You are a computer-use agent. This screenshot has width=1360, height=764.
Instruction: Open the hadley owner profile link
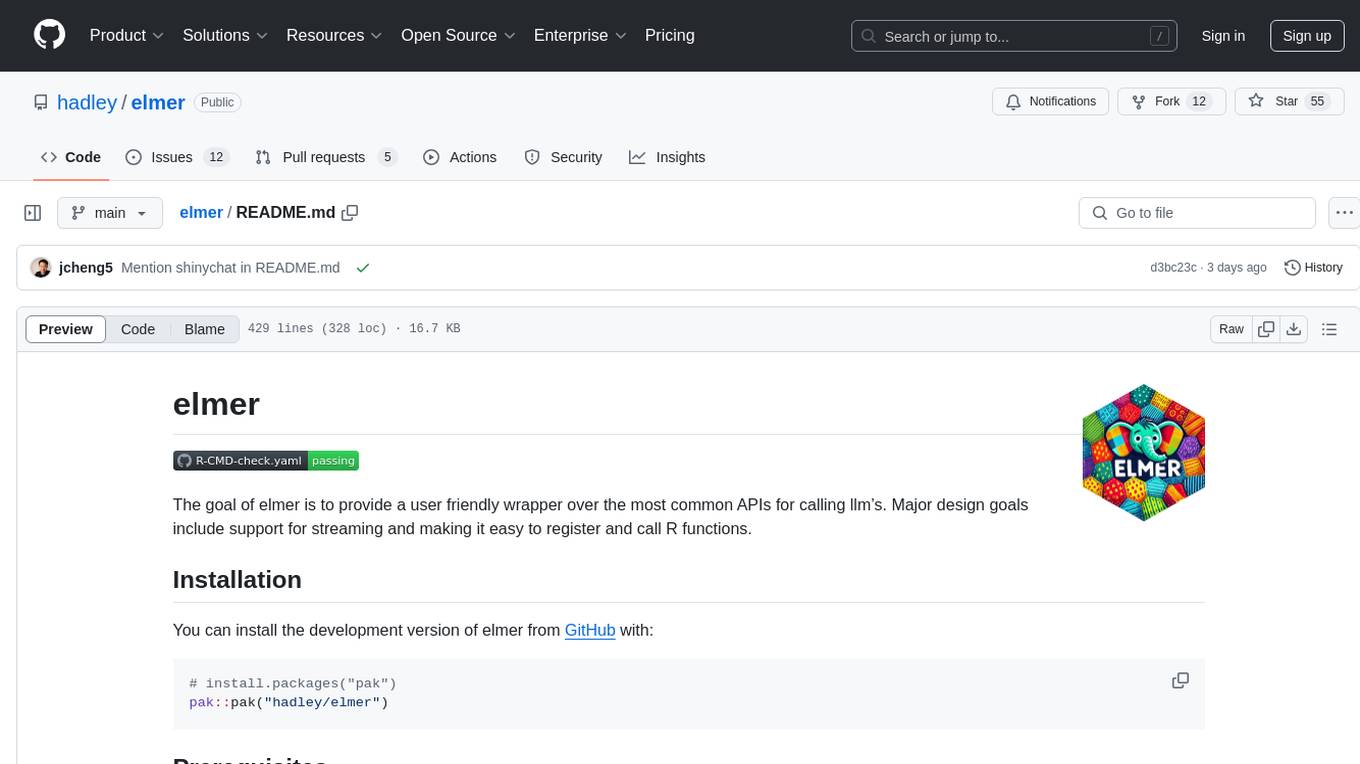tap(87, 102)
